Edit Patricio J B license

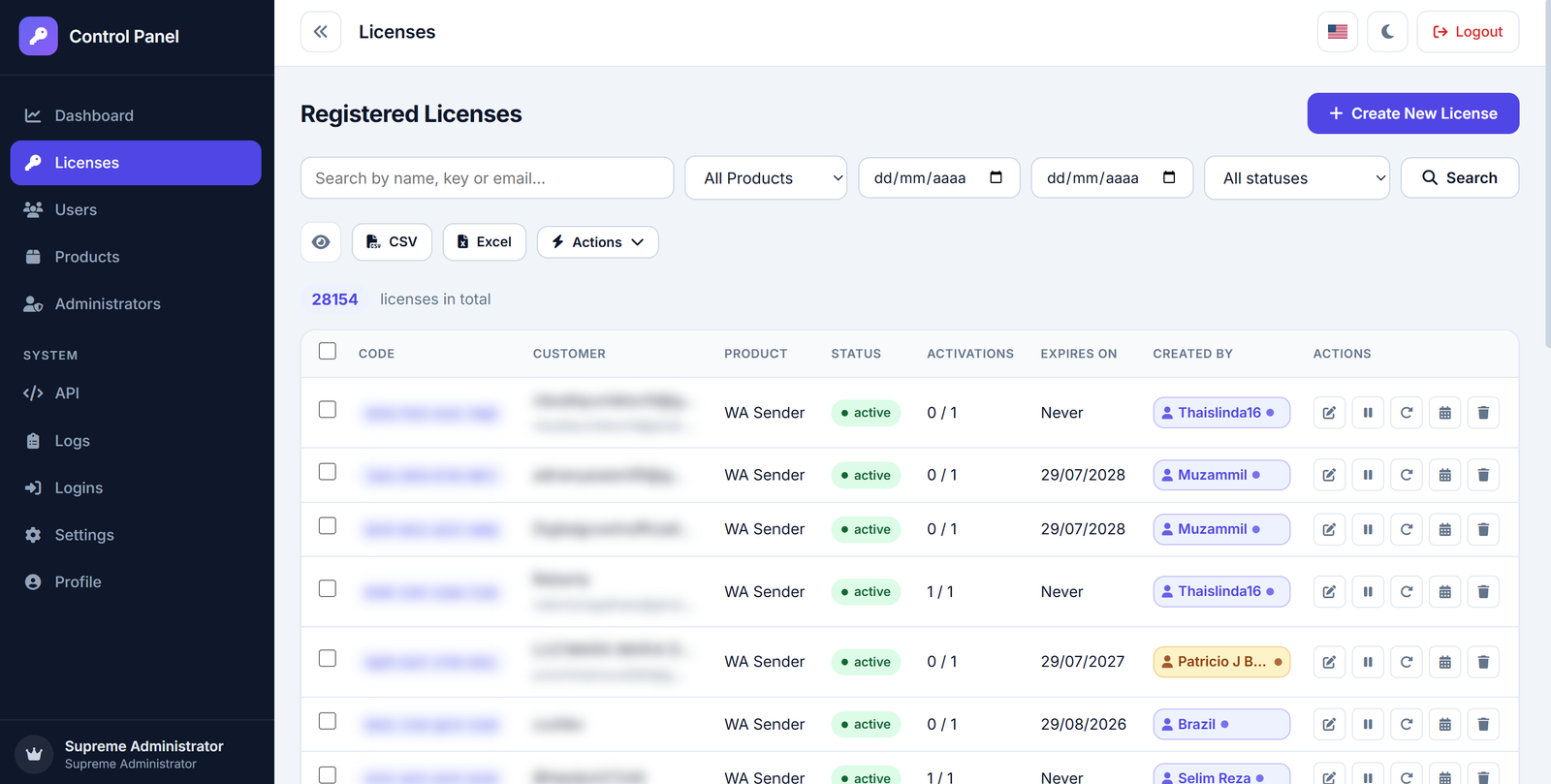[x=1329, y=662]
